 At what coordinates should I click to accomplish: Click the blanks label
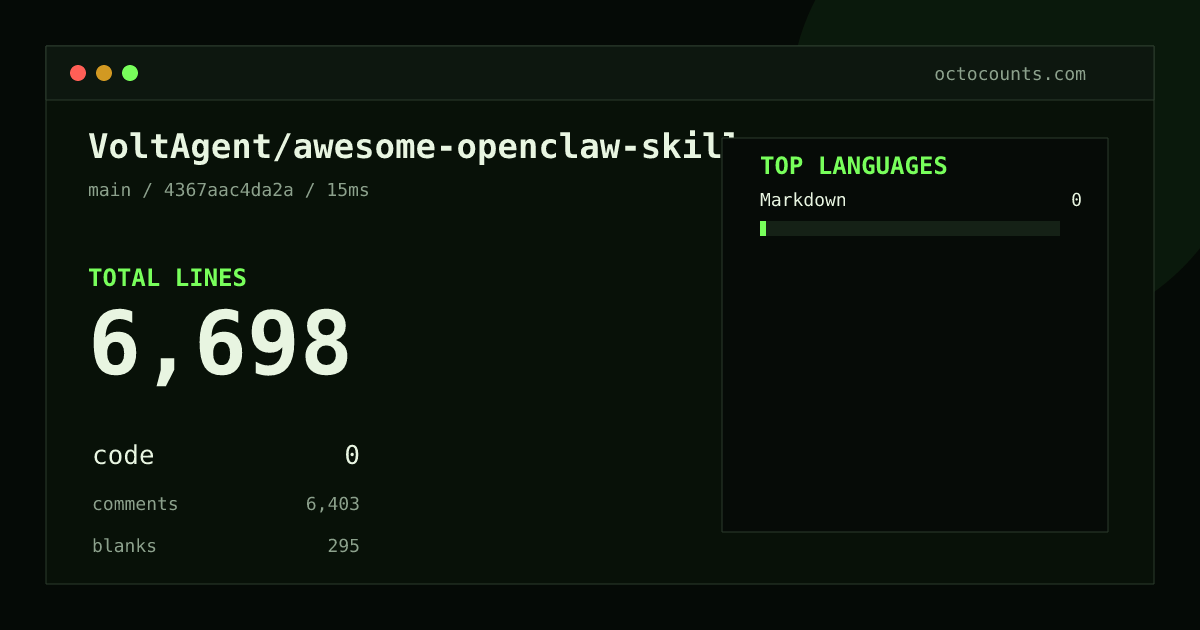[x=124, y=546]
